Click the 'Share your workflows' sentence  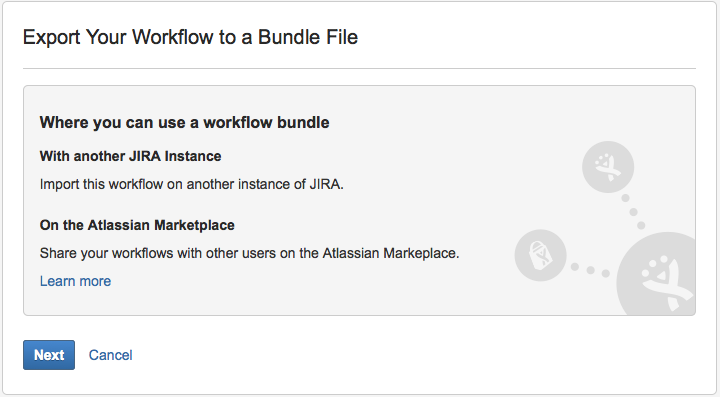[x=249, y=253]
